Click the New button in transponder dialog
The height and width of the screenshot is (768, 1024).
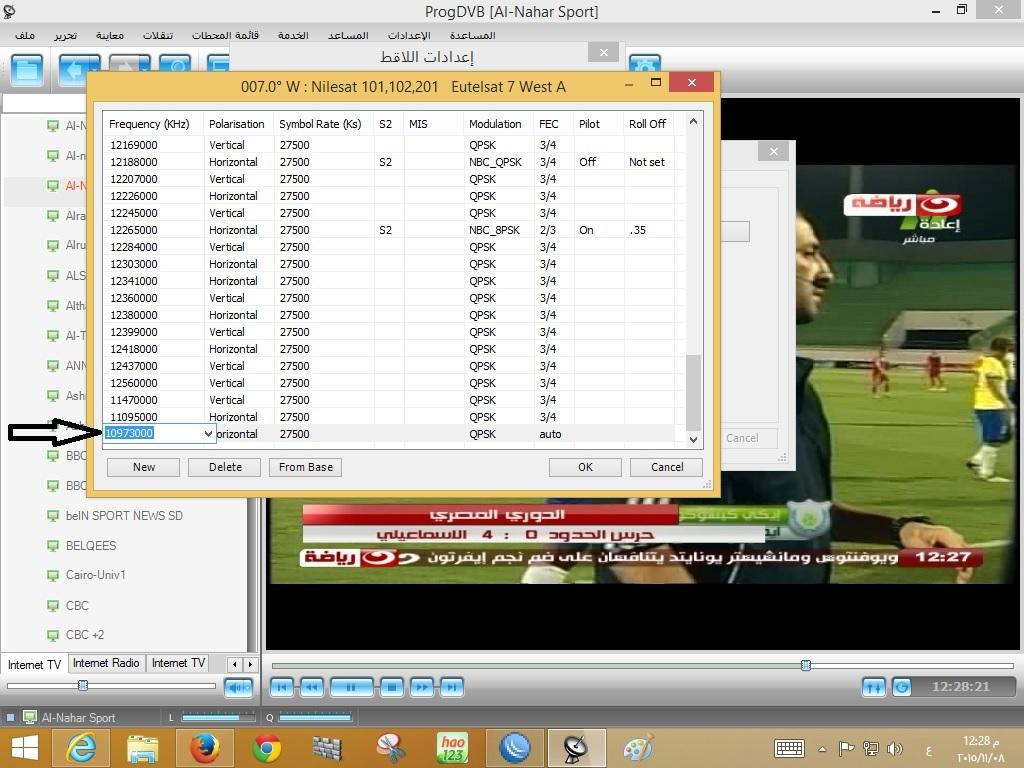pyautogui.click(x=144, y=467)
